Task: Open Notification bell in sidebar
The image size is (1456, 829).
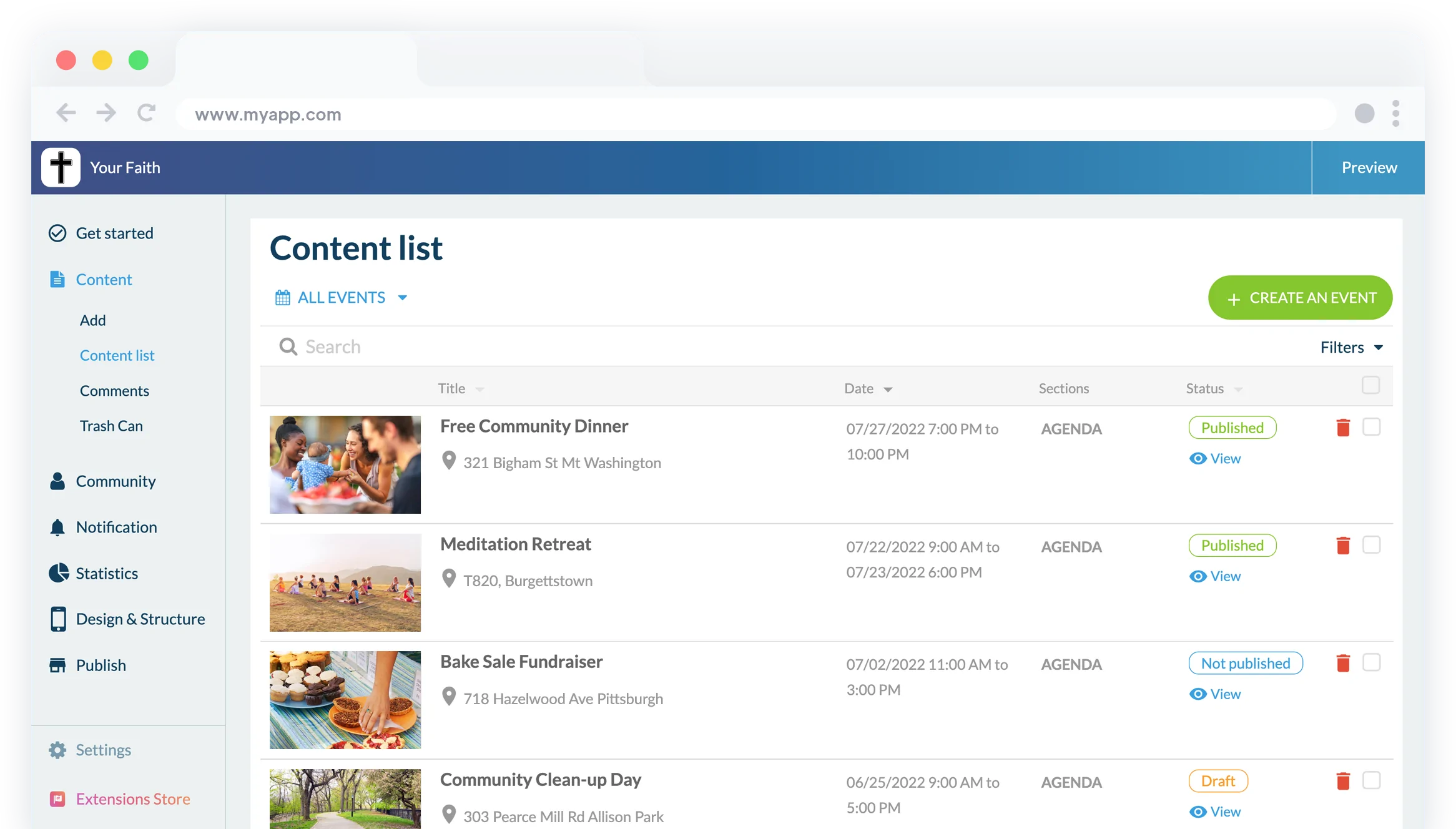Action: point(57,527)
